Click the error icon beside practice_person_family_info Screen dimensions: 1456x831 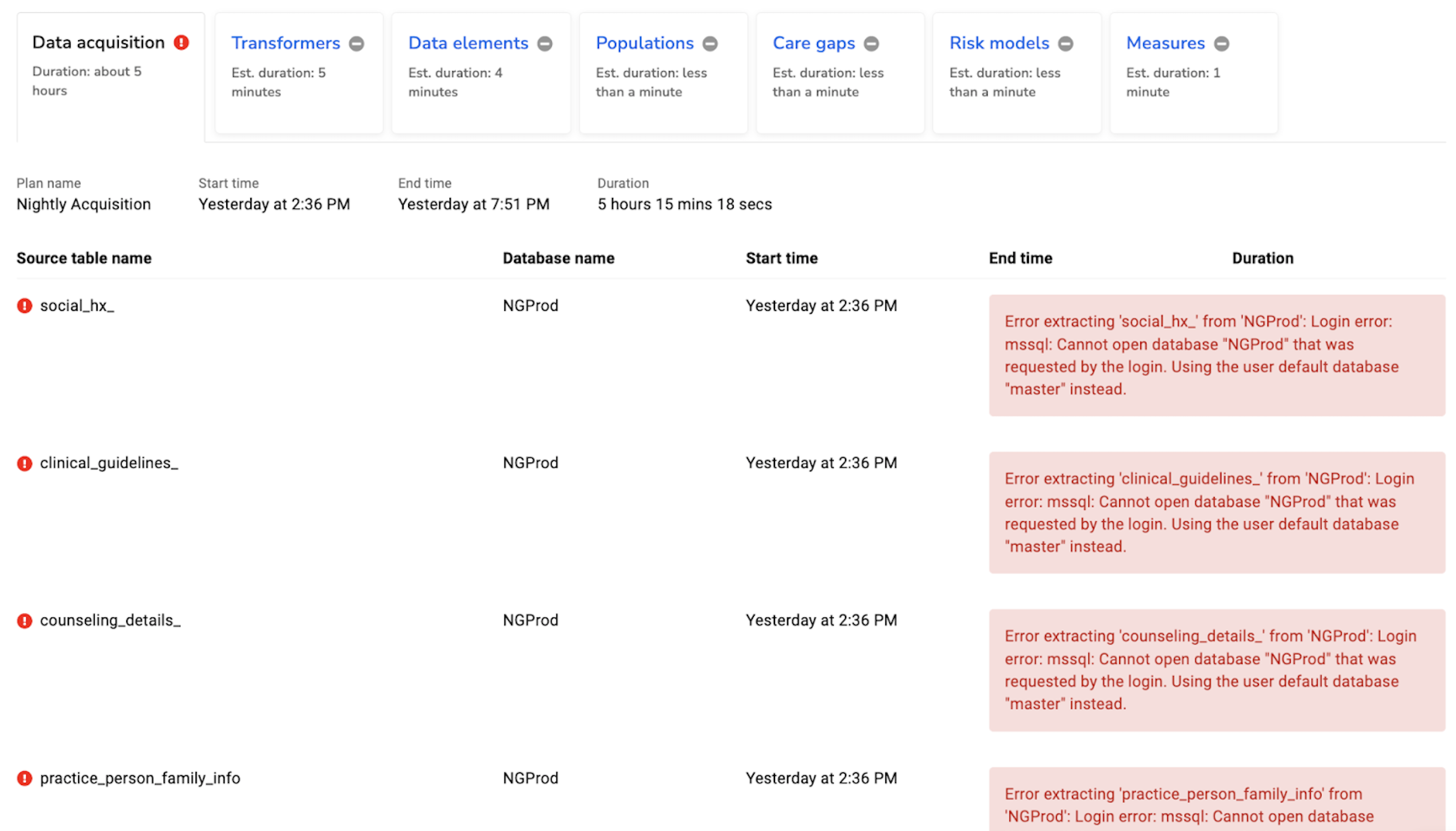coord(25,778)
